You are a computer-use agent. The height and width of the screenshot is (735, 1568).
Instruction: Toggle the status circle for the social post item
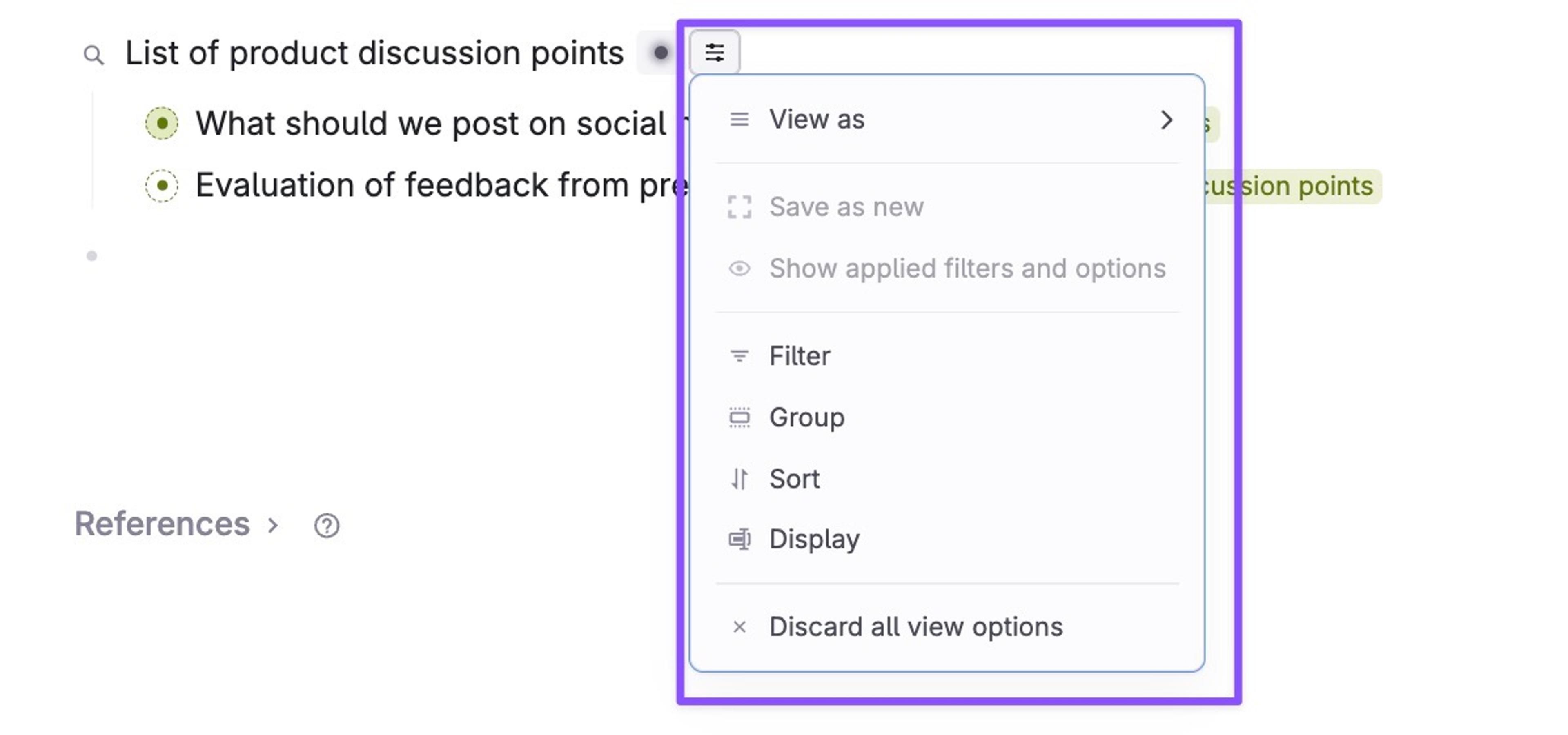162,124
